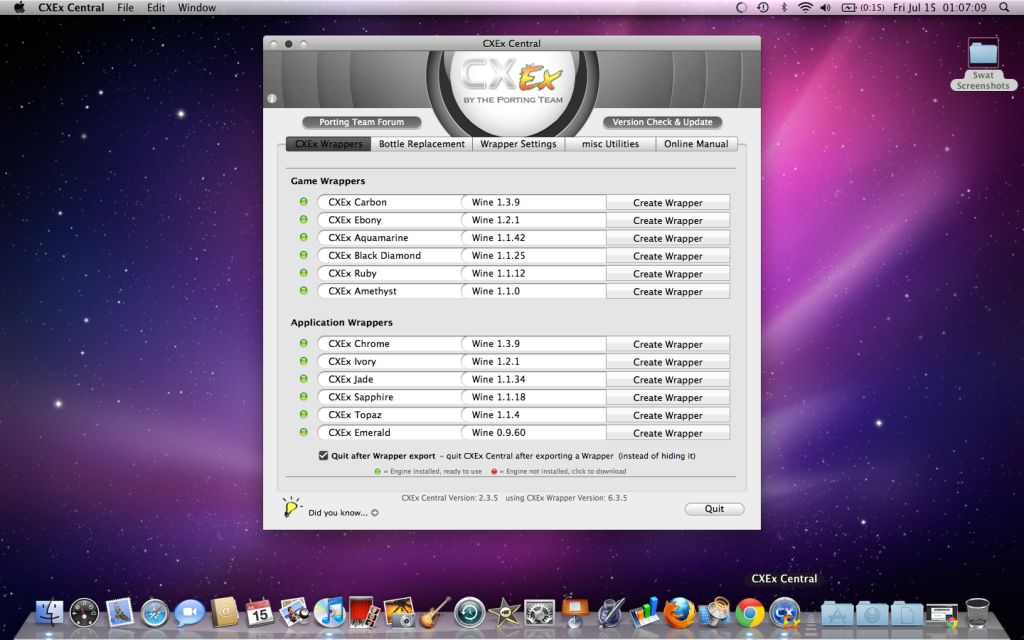This screenshot has width=1024, height=640.
Task: Open the Window menu
Action: (x=197, y=8)
